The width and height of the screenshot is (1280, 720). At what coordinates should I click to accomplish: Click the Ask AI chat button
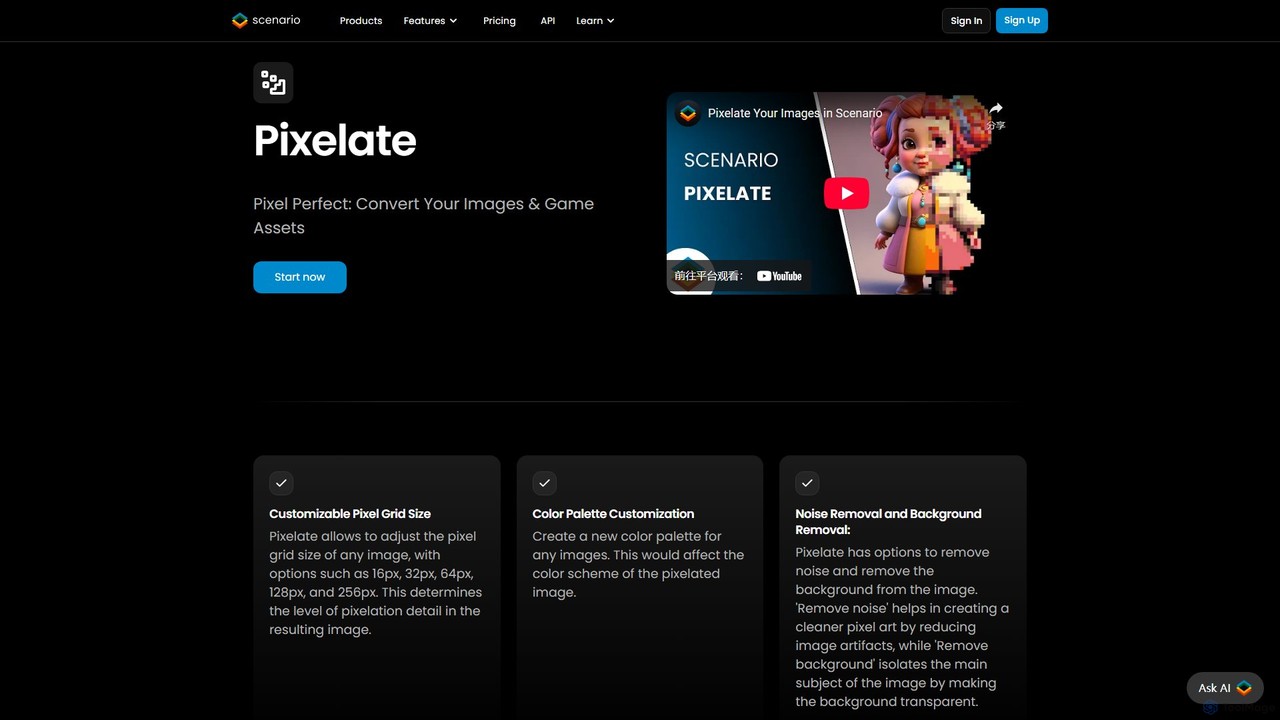tap(1225, 688)
